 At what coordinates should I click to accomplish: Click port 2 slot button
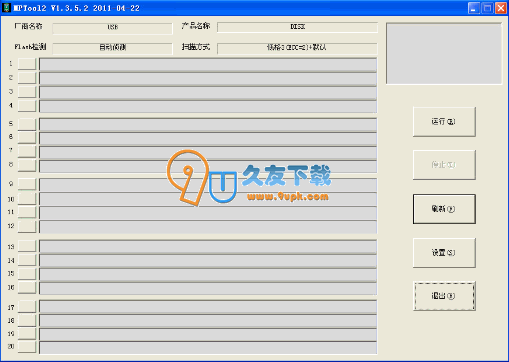click(27, 78)
